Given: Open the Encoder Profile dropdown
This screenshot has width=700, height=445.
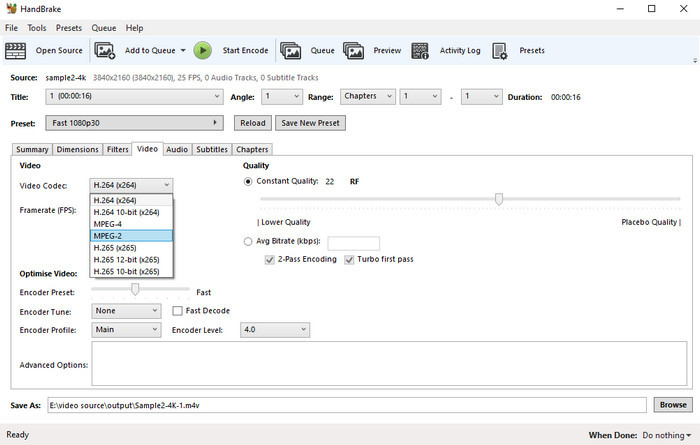Looking at the screenshot, I should click(126, 330).
